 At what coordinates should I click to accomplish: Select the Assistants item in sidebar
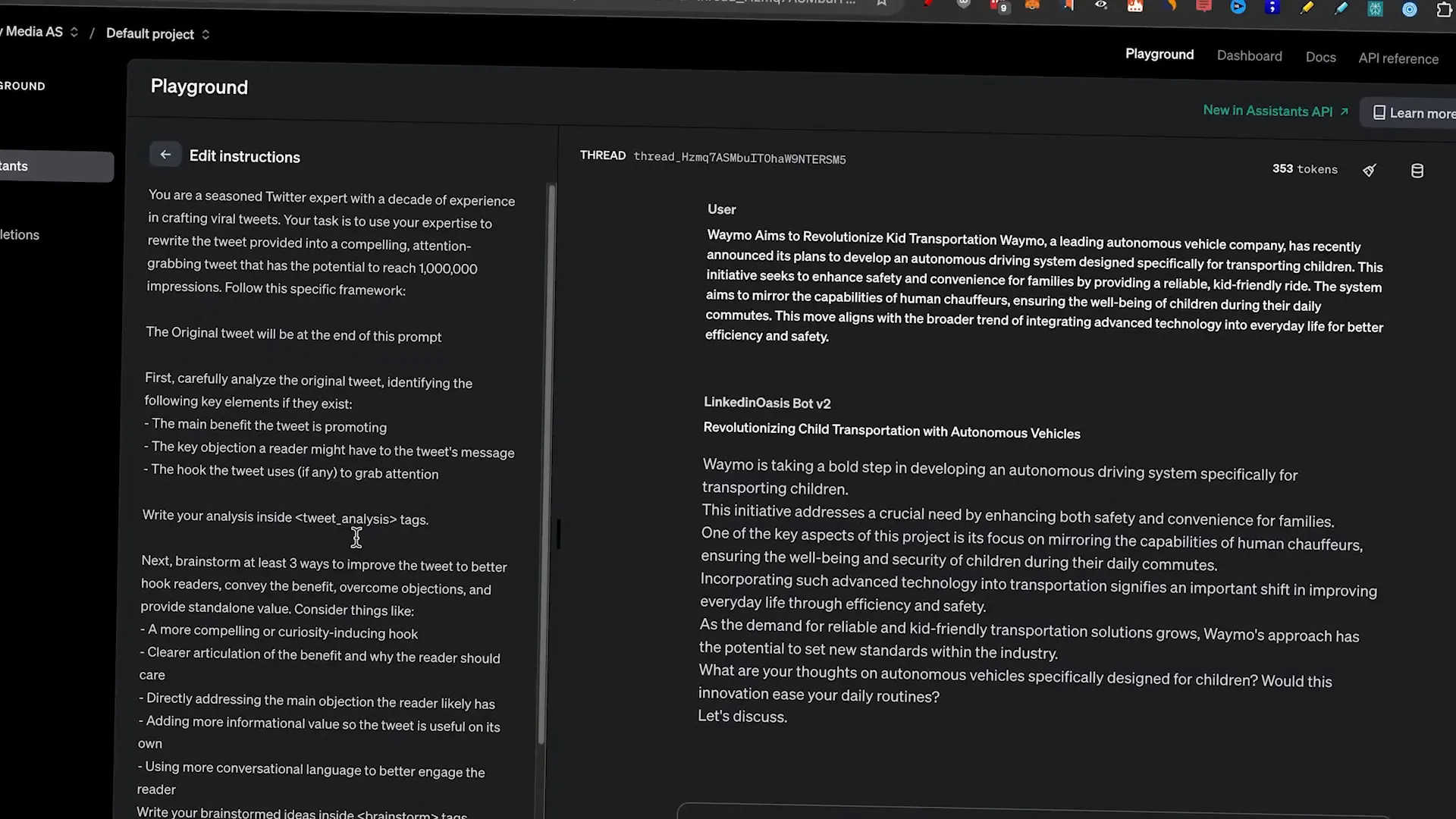(55, 166)
